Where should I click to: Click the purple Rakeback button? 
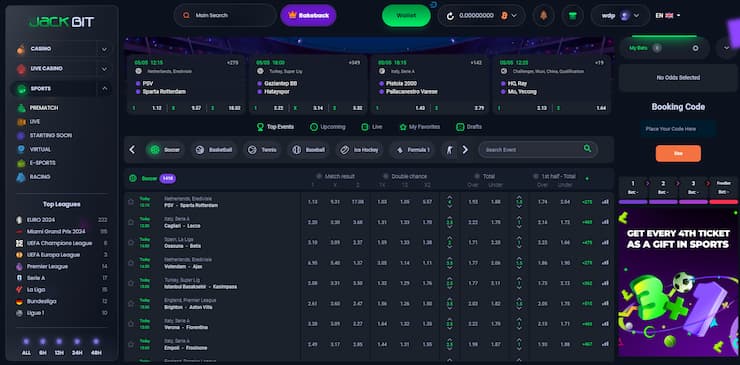click(308, 16)
